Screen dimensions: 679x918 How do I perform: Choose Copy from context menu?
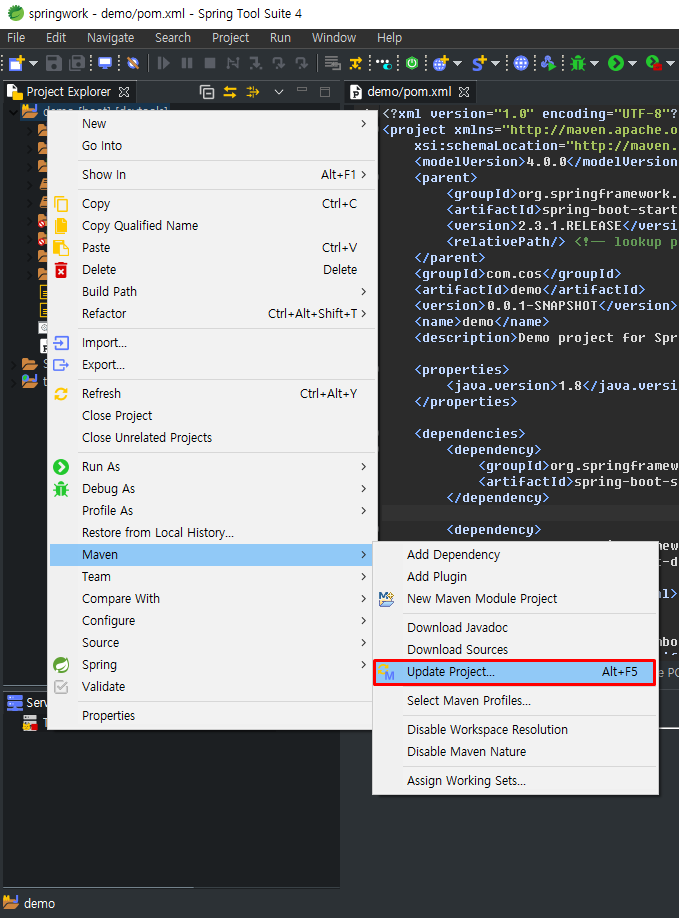coord(212,204)
